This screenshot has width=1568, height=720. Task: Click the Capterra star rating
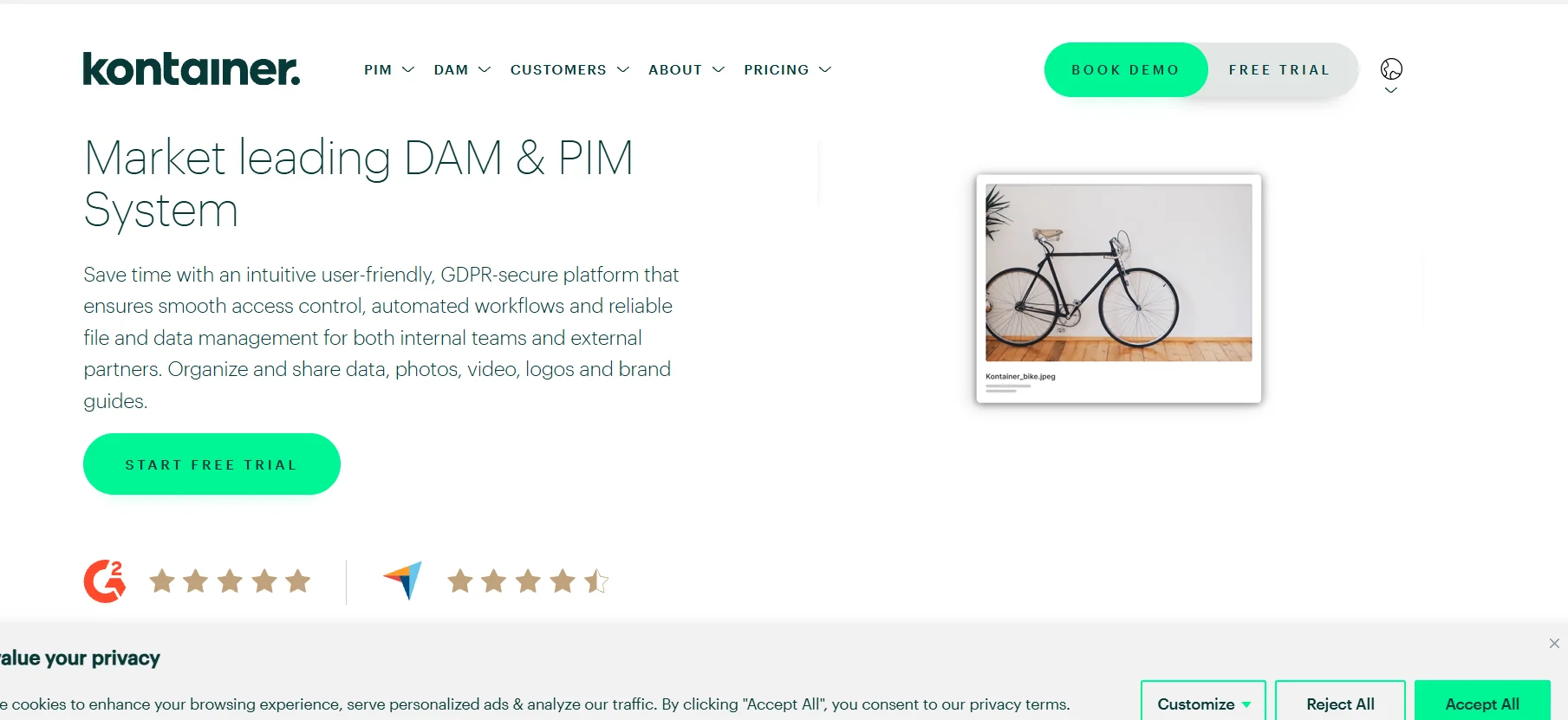528,581
